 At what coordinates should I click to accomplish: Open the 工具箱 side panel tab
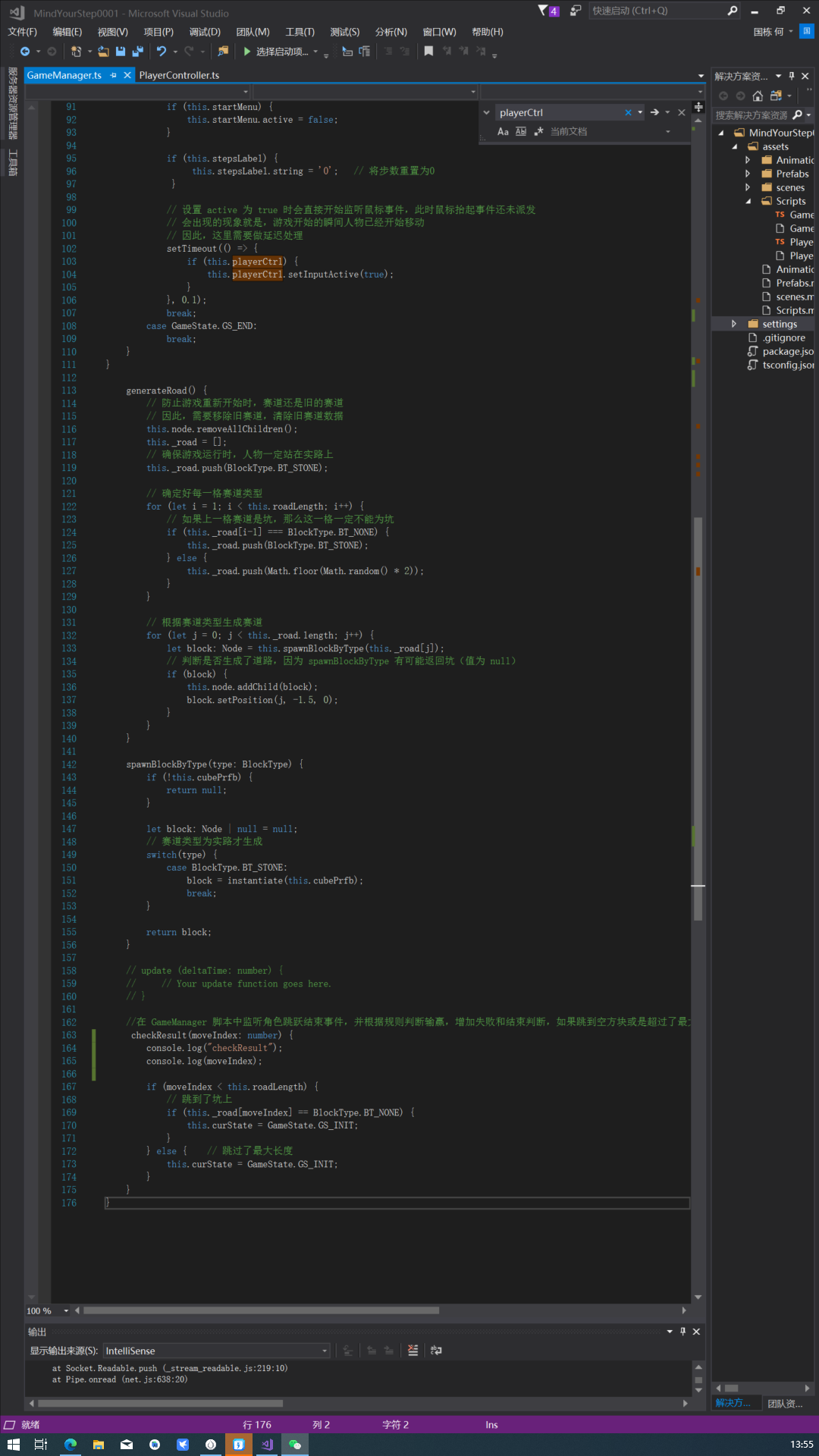(x=12, y=162)
